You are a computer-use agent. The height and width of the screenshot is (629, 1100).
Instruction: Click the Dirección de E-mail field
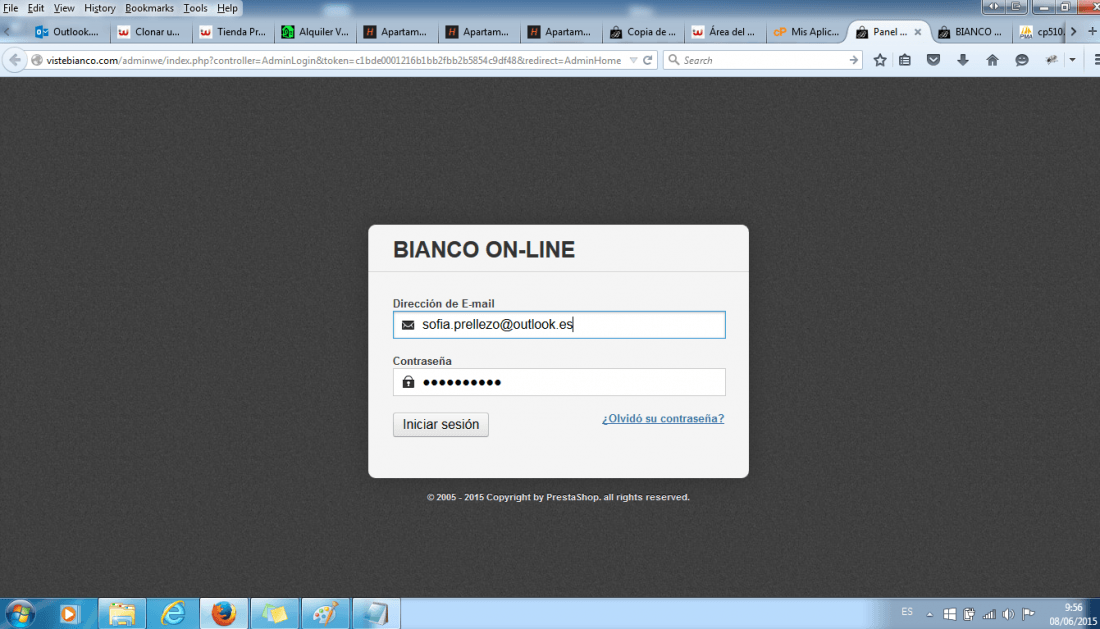coord(559,325)
